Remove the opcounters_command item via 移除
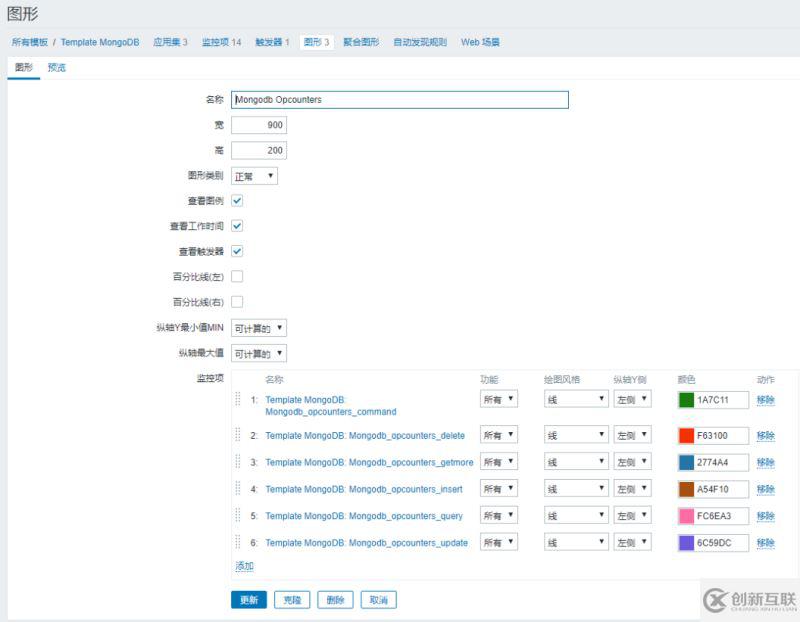Screen dimensions: 800x622 (x=766, y=400)
